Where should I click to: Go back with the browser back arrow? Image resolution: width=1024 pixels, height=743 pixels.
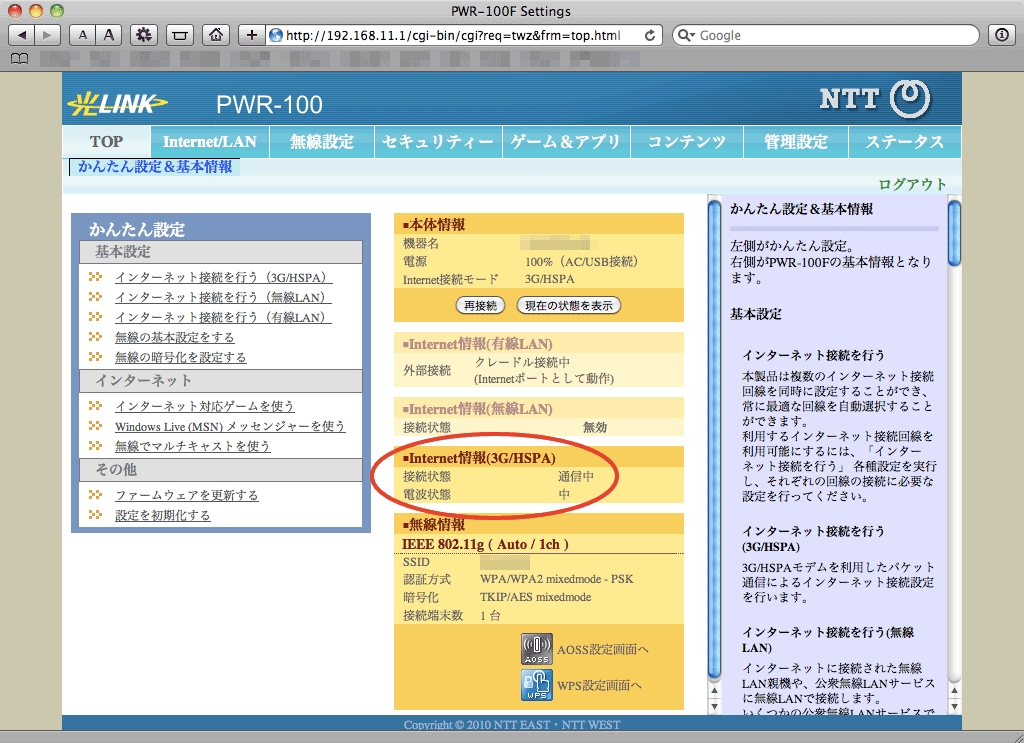pyautogui.click(x=22, y=35)
